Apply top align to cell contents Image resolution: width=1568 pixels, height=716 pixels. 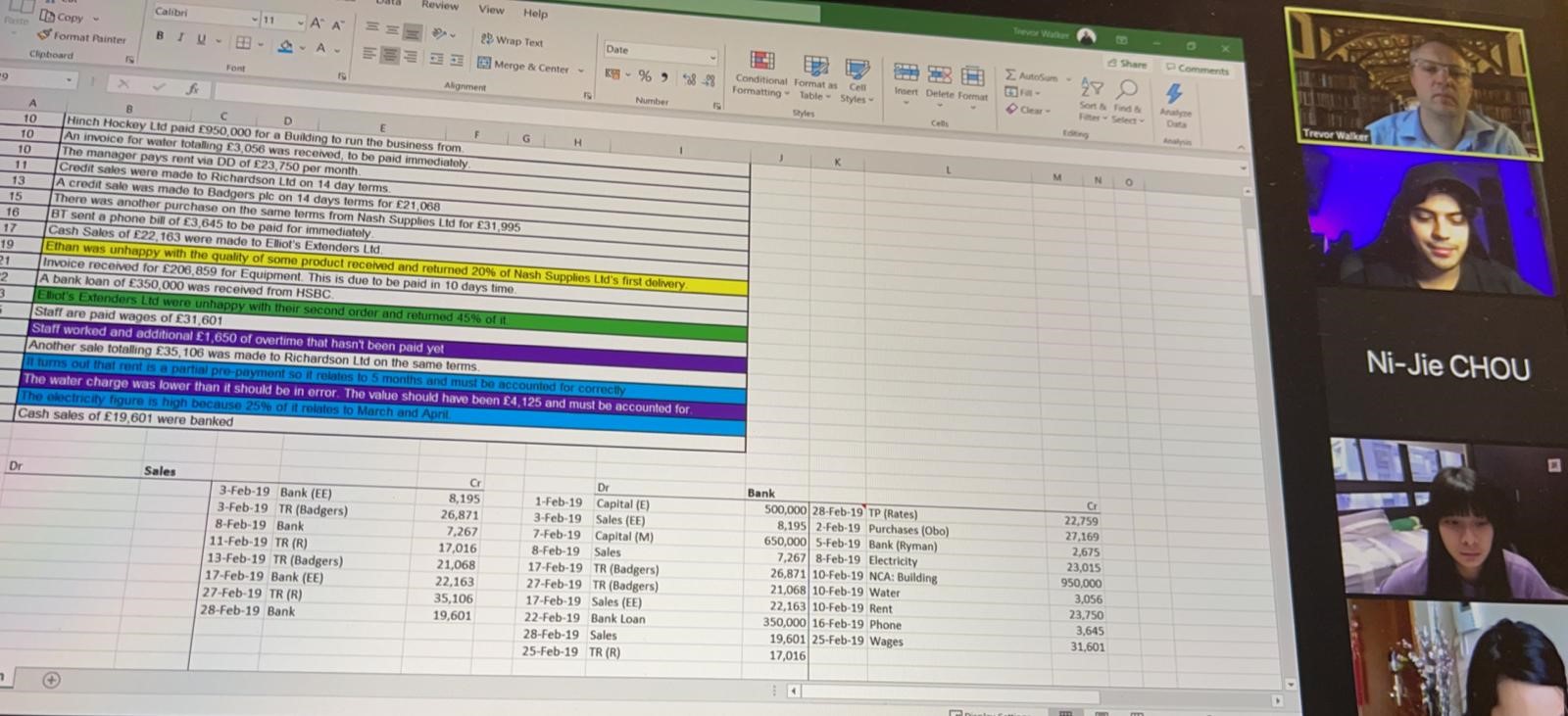tap(373, 28)
